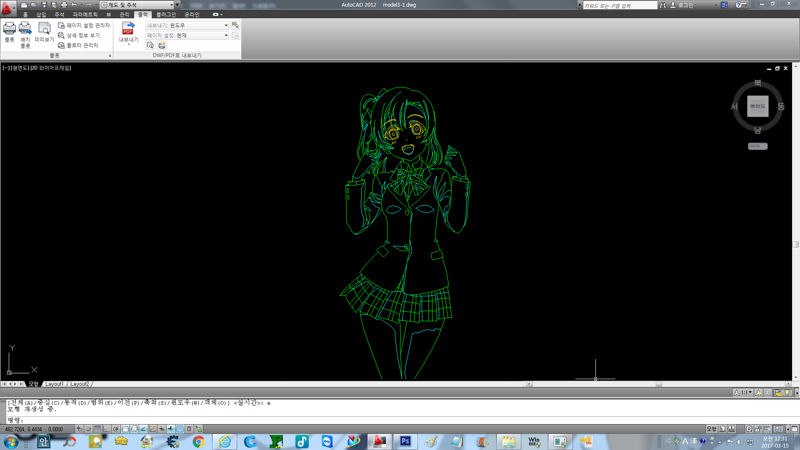Toggle Ortho Mode in status bar
Image resolution: width=800 pixels, height=450 pixels.
pos(107,429)
